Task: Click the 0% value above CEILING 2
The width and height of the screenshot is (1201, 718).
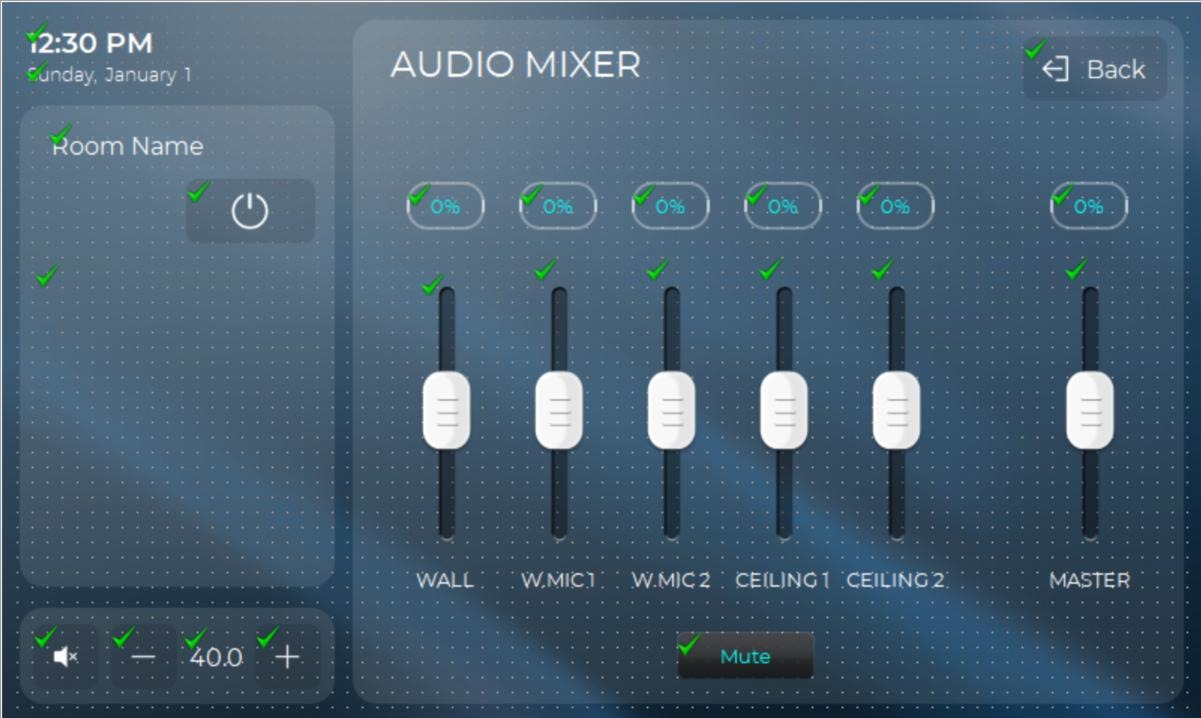Action: tap(895, 206)
